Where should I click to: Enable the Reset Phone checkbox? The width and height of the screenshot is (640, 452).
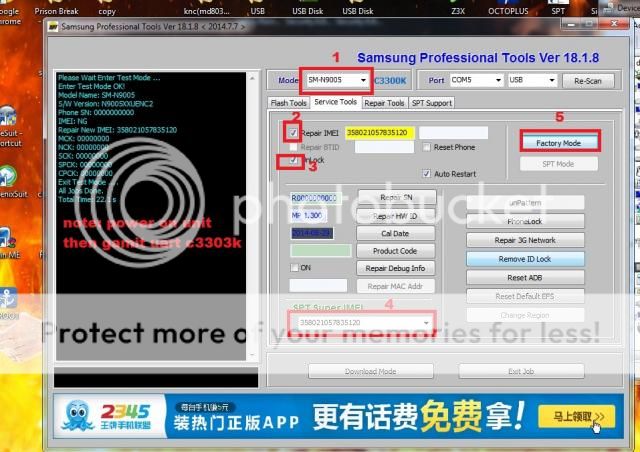click(x=426, y=147)
